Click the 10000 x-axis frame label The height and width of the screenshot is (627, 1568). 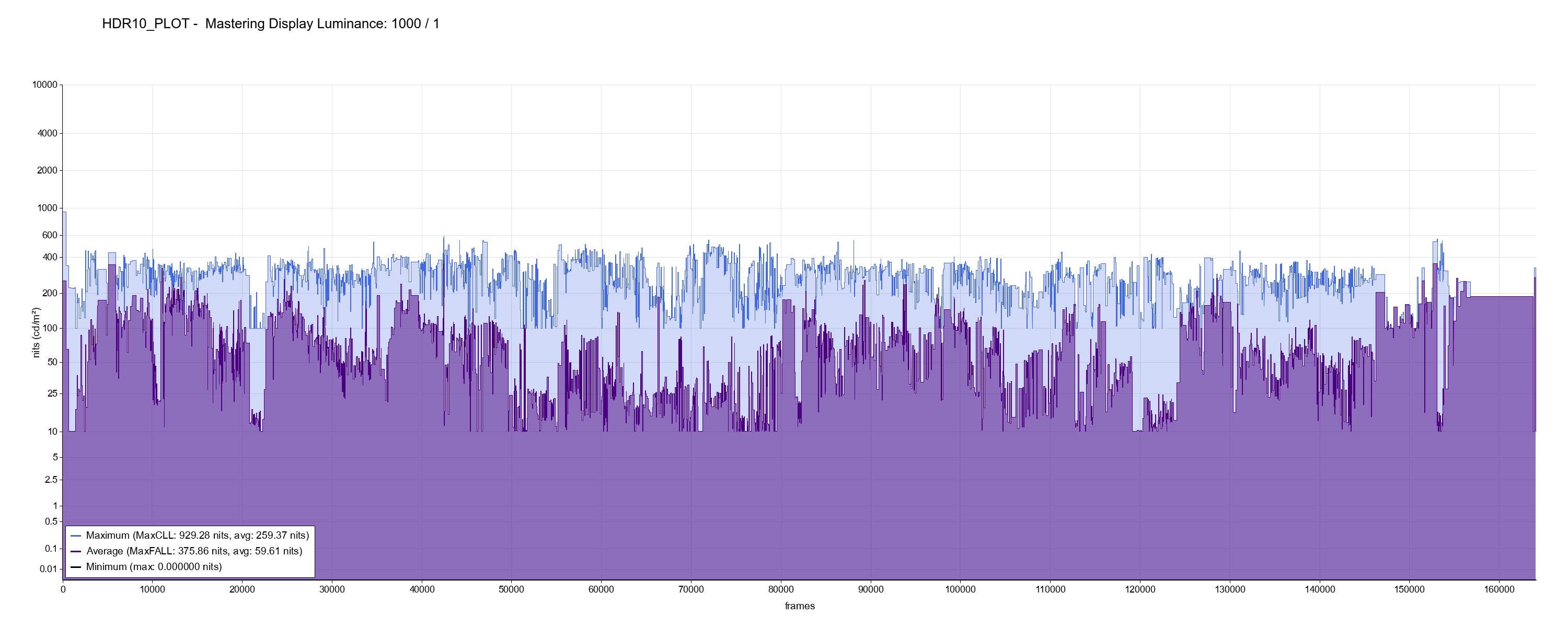(x=152, y=589)
